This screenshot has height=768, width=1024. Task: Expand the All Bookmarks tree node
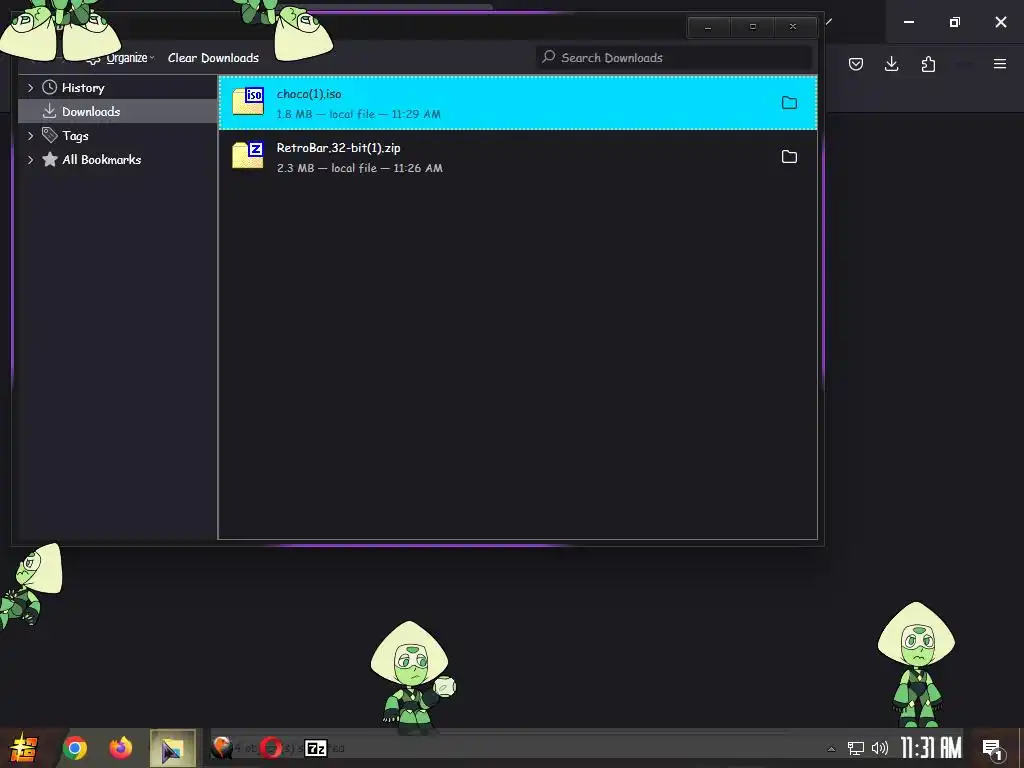31,159
